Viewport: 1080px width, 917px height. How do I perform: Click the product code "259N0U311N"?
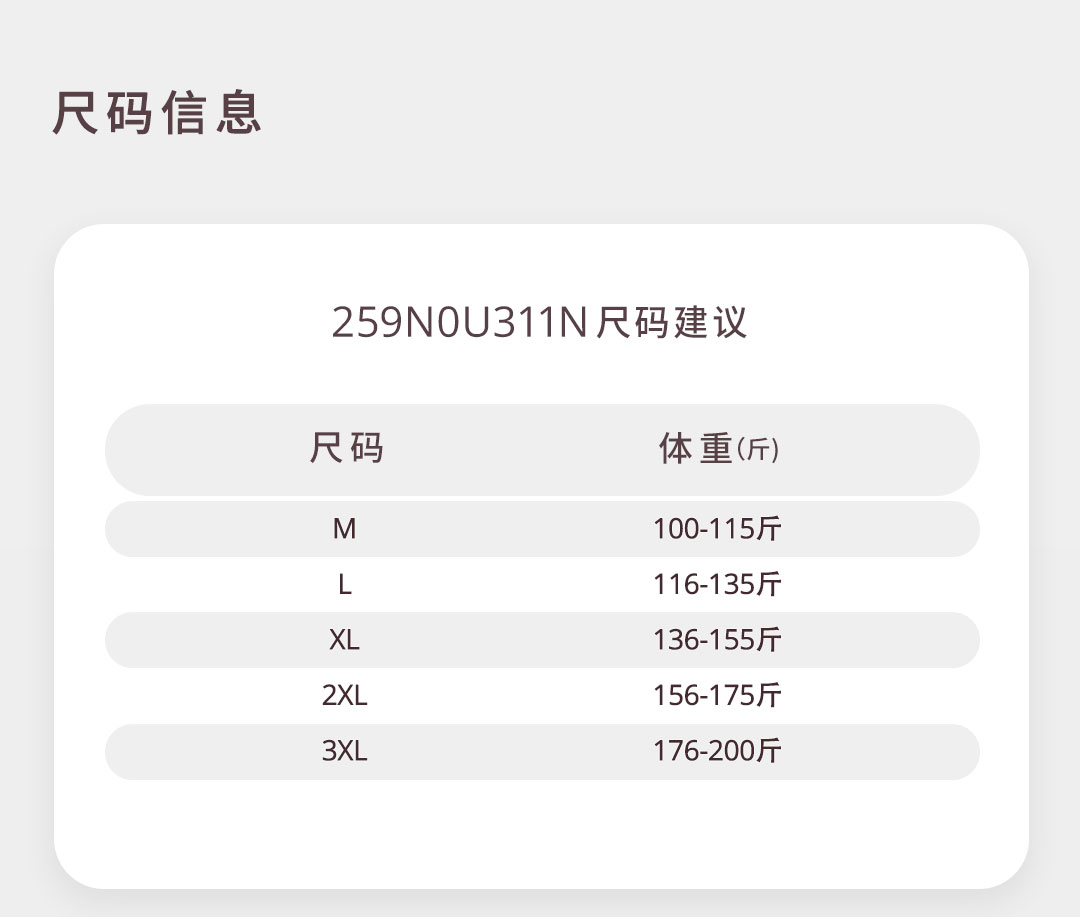pos(458,322)
